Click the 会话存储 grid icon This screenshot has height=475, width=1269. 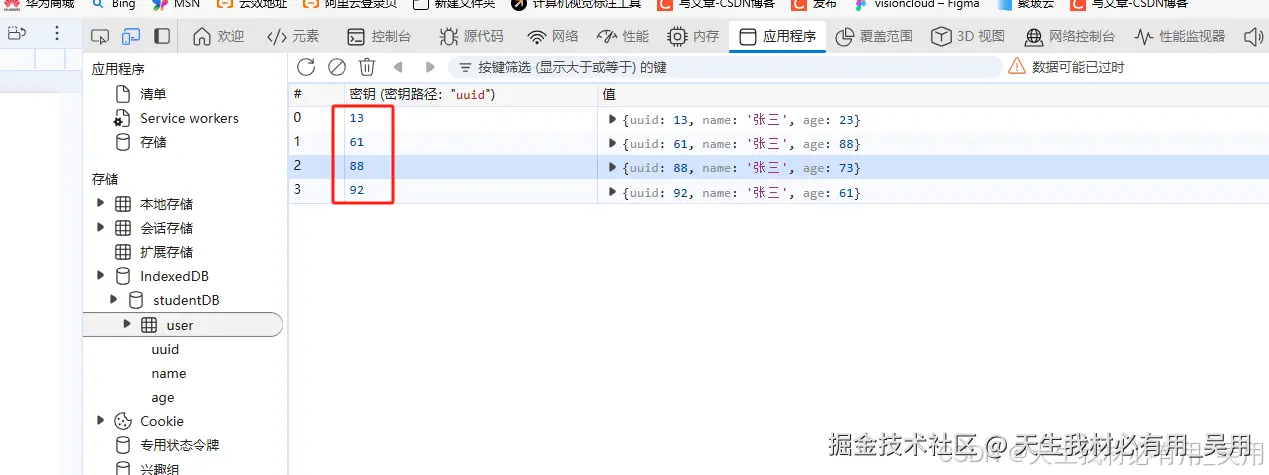click(x=123, y=228)
